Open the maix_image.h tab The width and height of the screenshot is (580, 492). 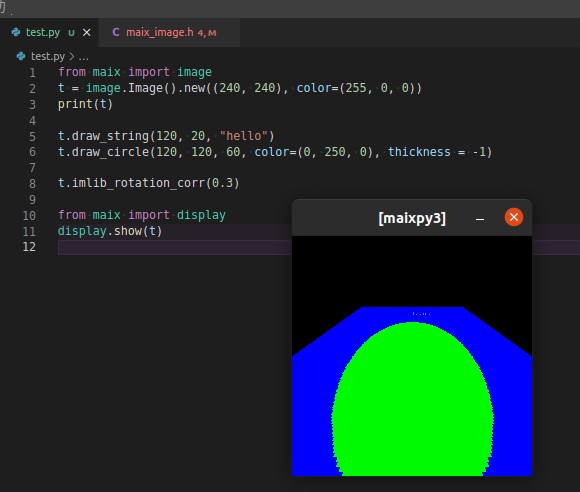170,33
